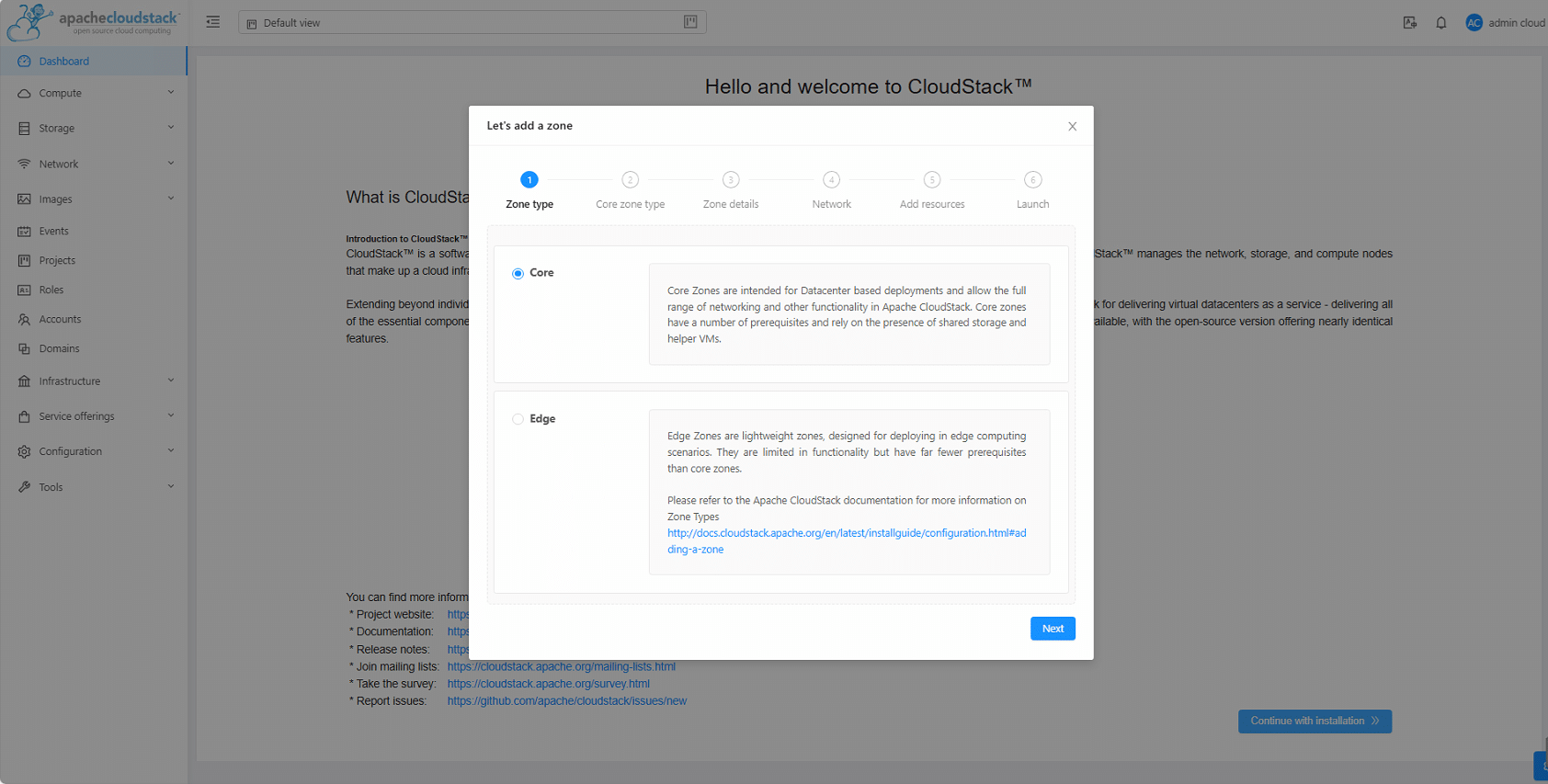Click the Infrastructure bank icon
Viewport: 1548px width, 784px height.
[24, 381]
